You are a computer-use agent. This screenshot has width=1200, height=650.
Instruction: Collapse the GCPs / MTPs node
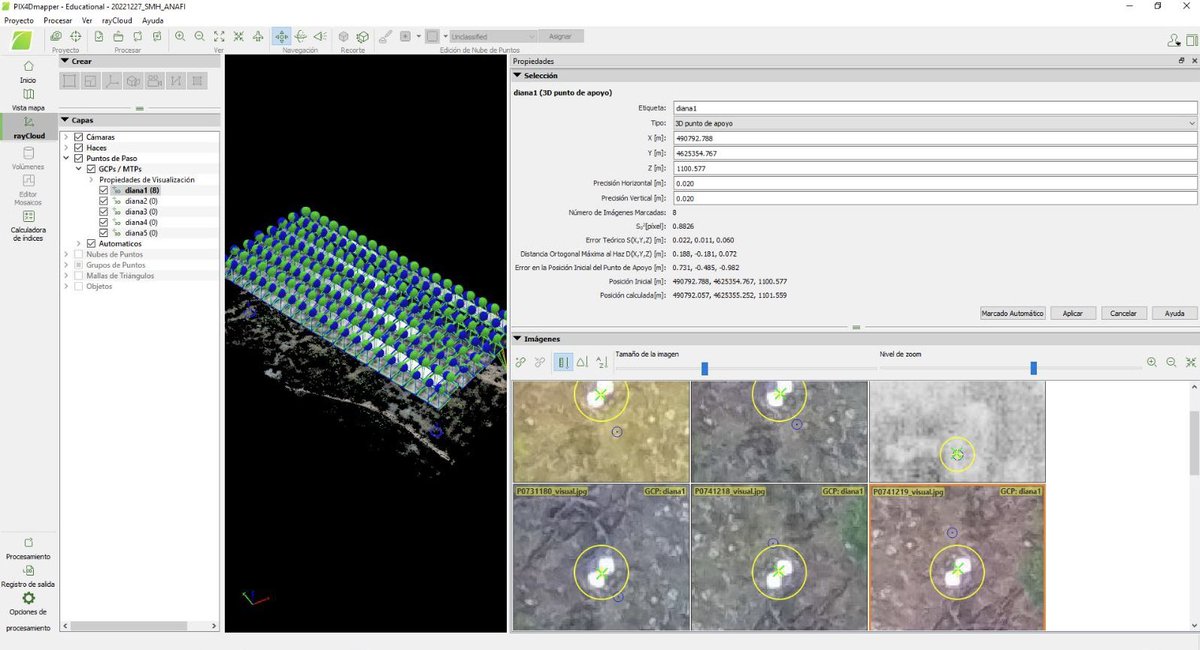[79, 169]
